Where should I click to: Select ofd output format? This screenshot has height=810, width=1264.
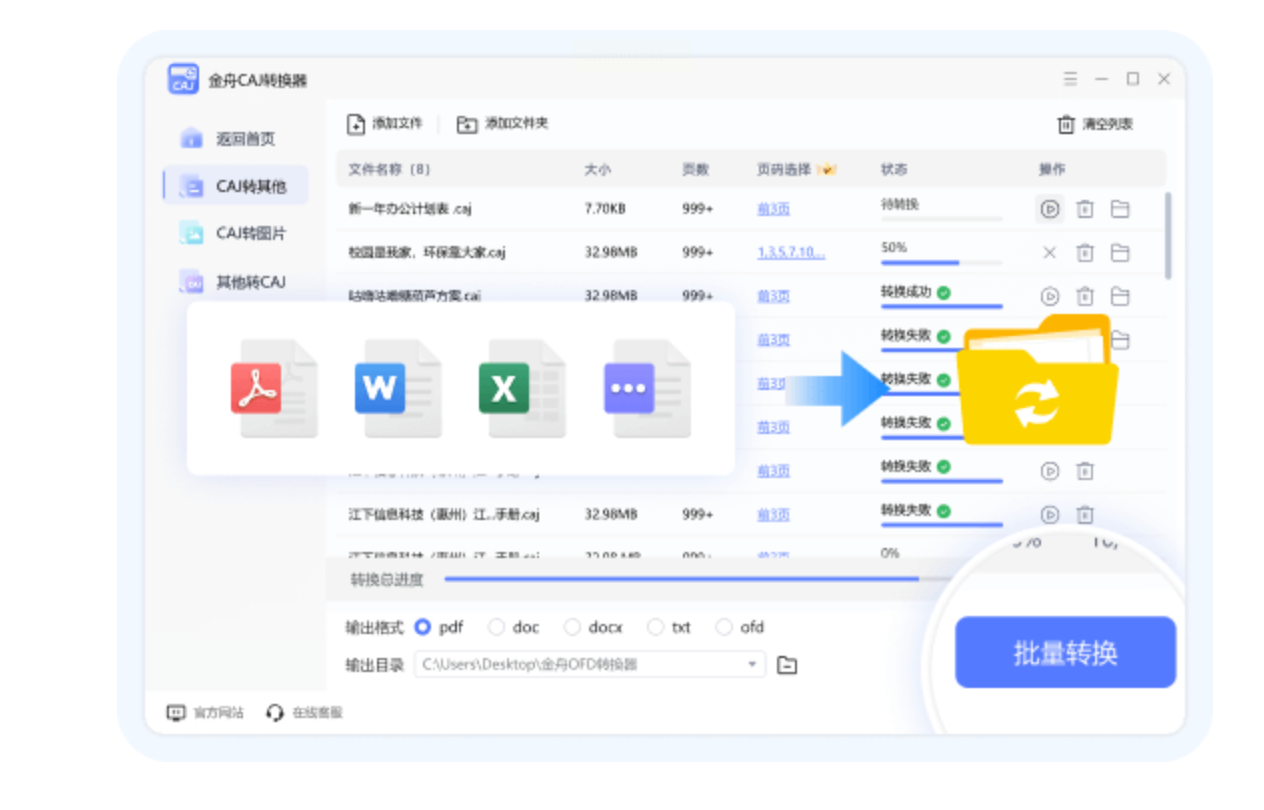(x=724, y=627)
